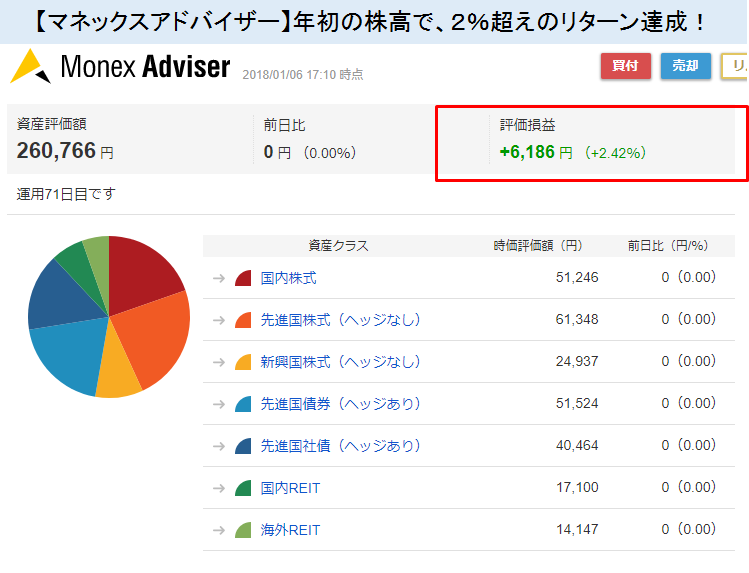The height and width of the screenshot is (573, 749).
Task: Expand the 国内REIT row arrow
Action: click(x=219, y=488)
